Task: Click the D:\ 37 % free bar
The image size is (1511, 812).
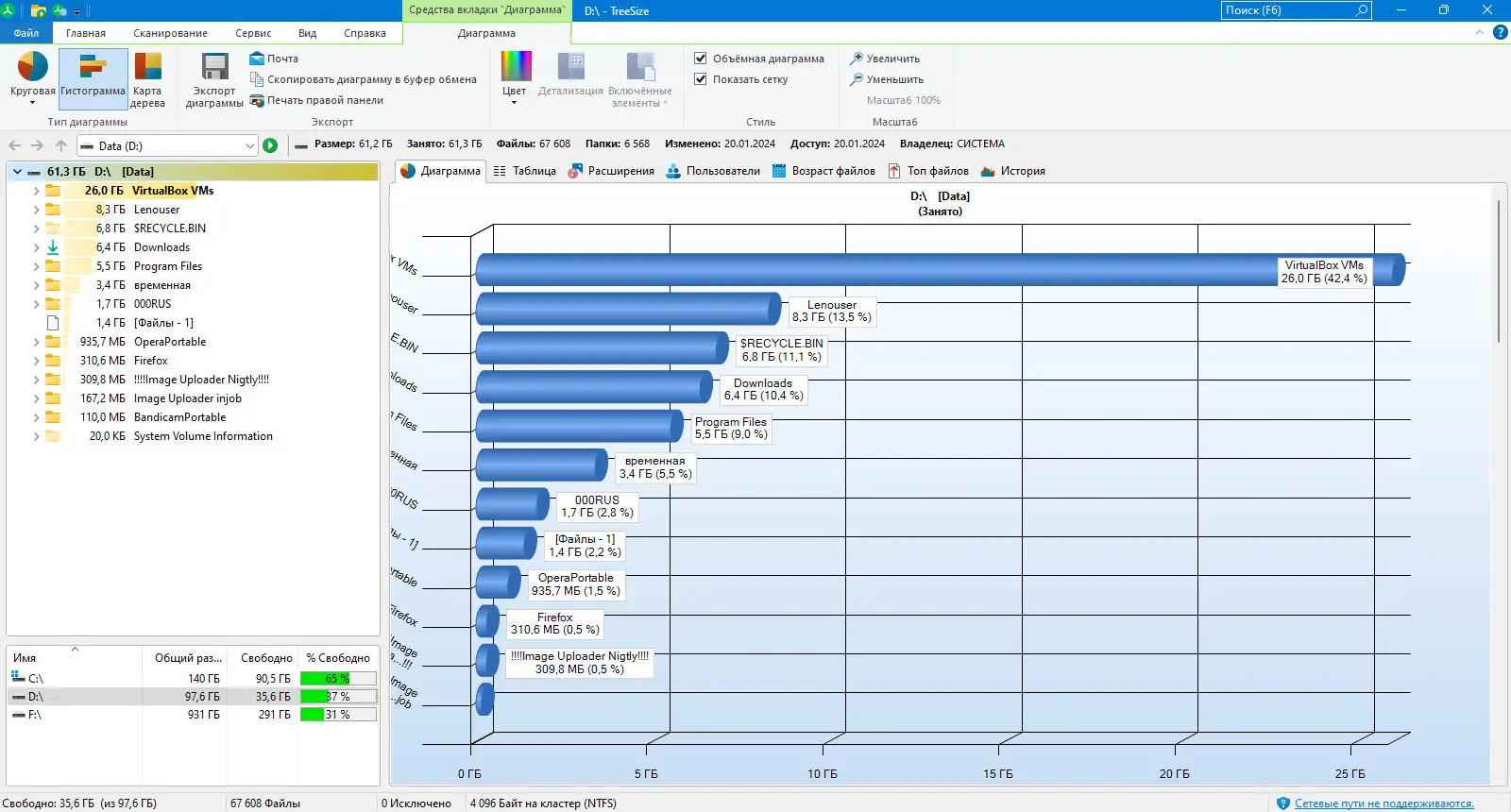Action: pyautogui.click(x=338, y=697)
